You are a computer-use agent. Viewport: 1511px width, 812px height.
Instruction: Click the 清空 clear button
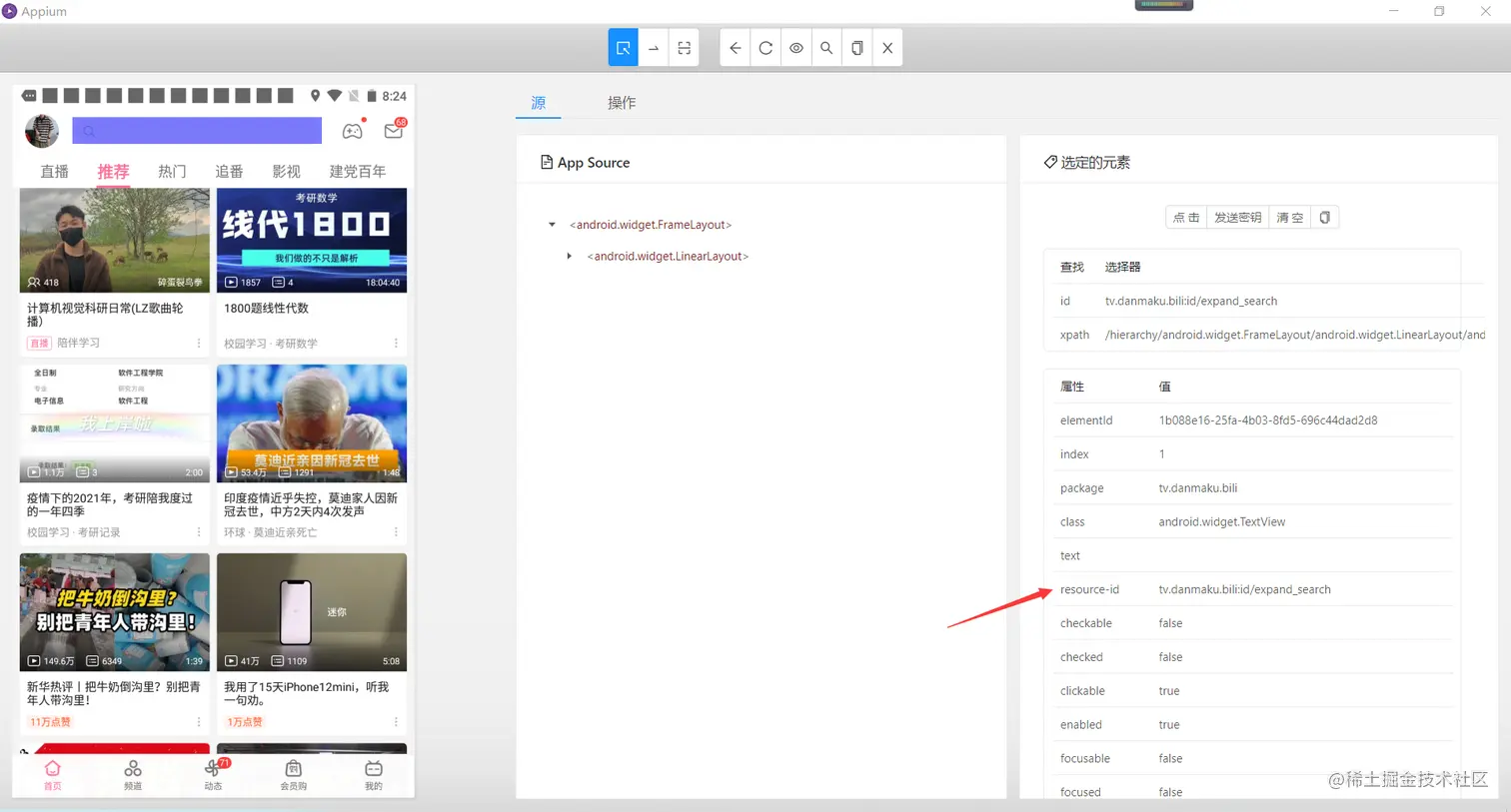tap(1290, 217)
